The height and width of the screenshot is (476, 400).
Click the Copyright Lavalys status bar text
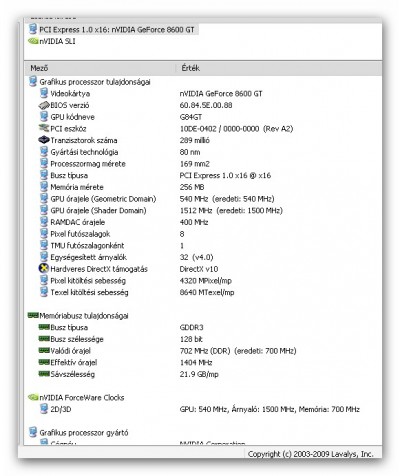click(310, 454)
